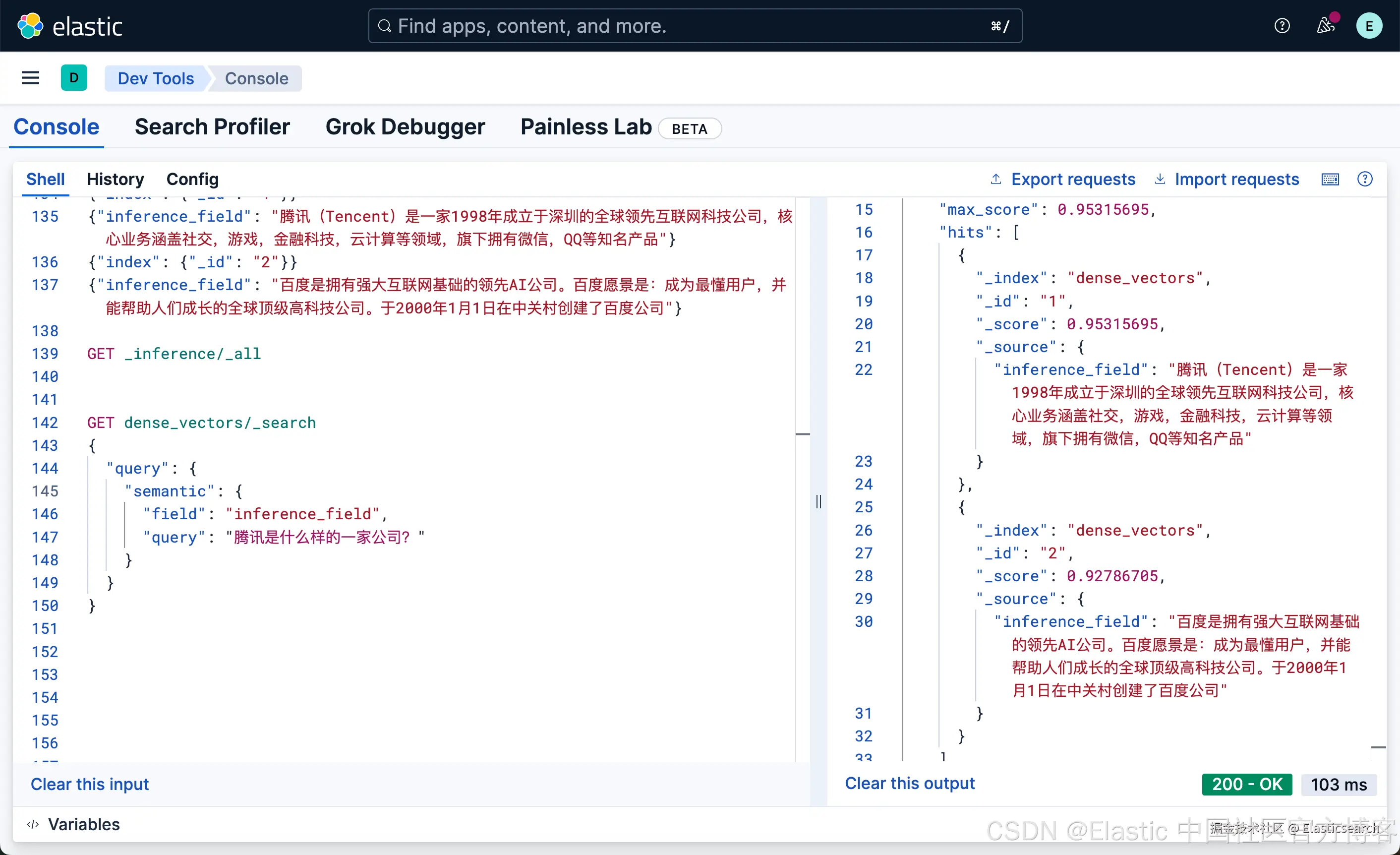This screenshot has height=855, width=1400.
Task: Open the newsfeed notifications icon
Action: tap(1325, 26)
